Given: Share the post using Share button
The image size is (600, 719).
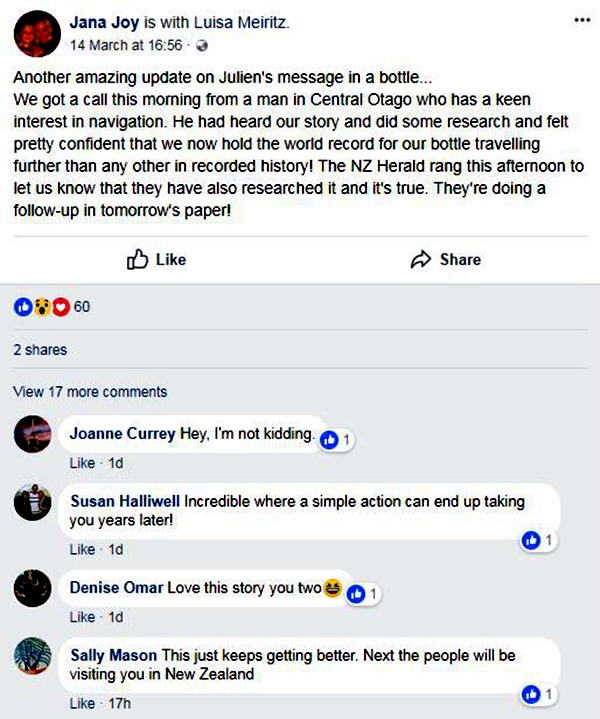Looking at the screenshot, I should pos(446,259).
